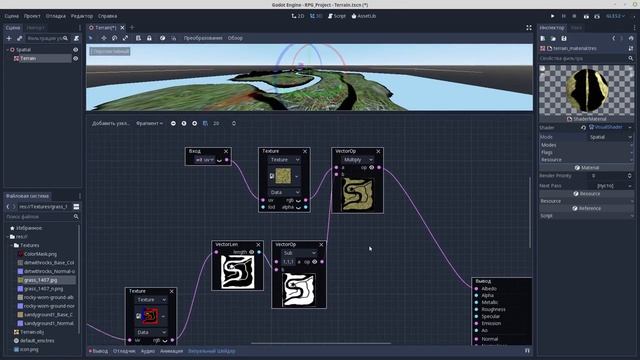This screenshot has height=360, width=640.
Task: Expand the Flags section in Inspector
Action: (586, 152)
